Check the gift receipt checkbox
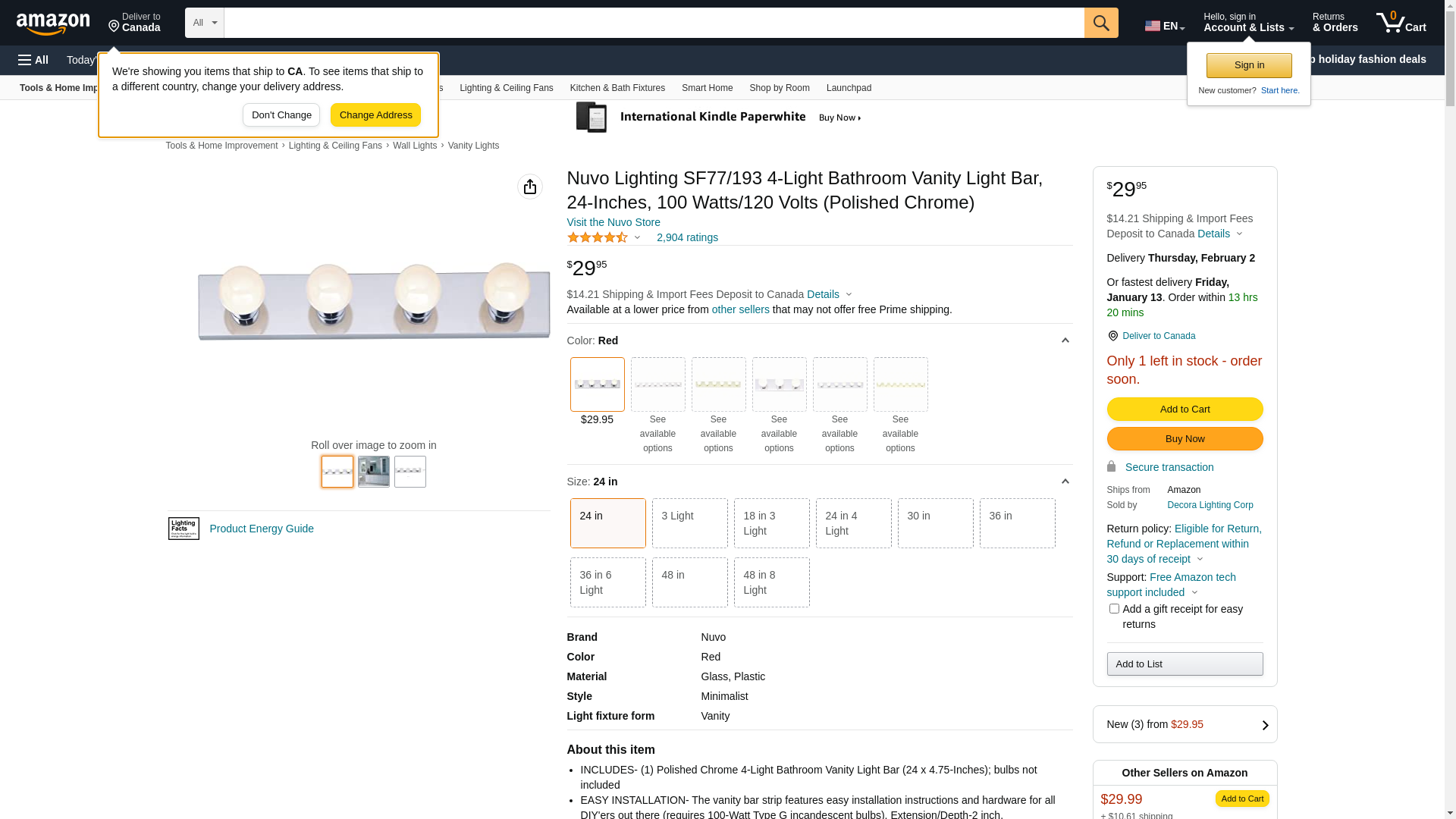The image size is (1456, 819). tap(1114, 609)
